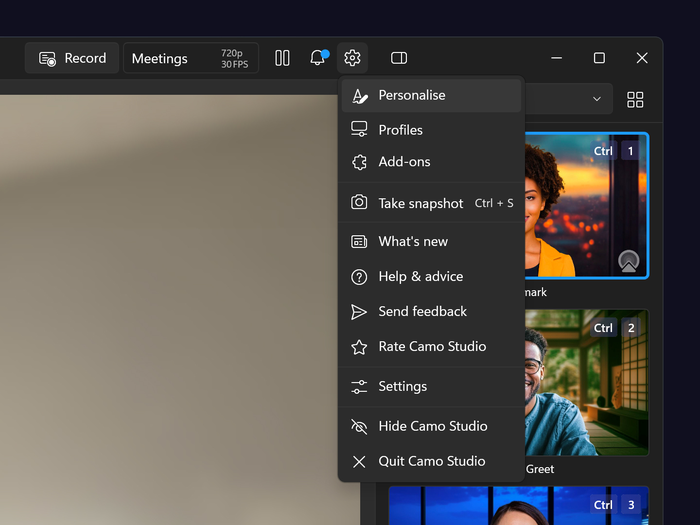This screenshot has width=700, height=525.
Task: Open Settings from the menu
Action: (x=431, y=386)
